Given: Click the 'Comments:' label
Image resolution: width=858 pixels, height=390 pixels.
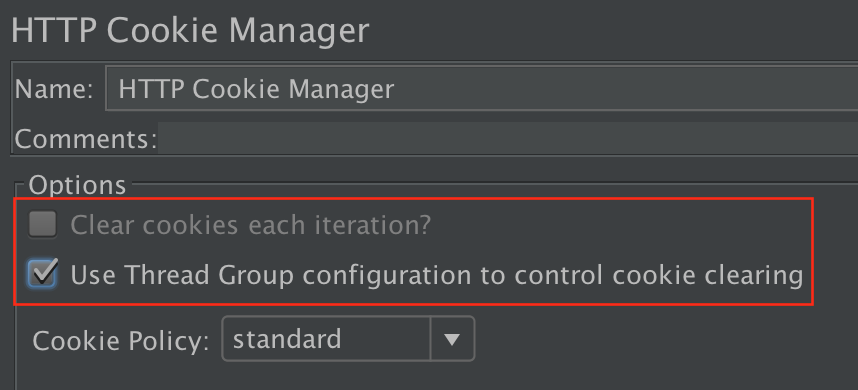Looking at the screenshot, I should pyautogui.click(x=86, y=139).
